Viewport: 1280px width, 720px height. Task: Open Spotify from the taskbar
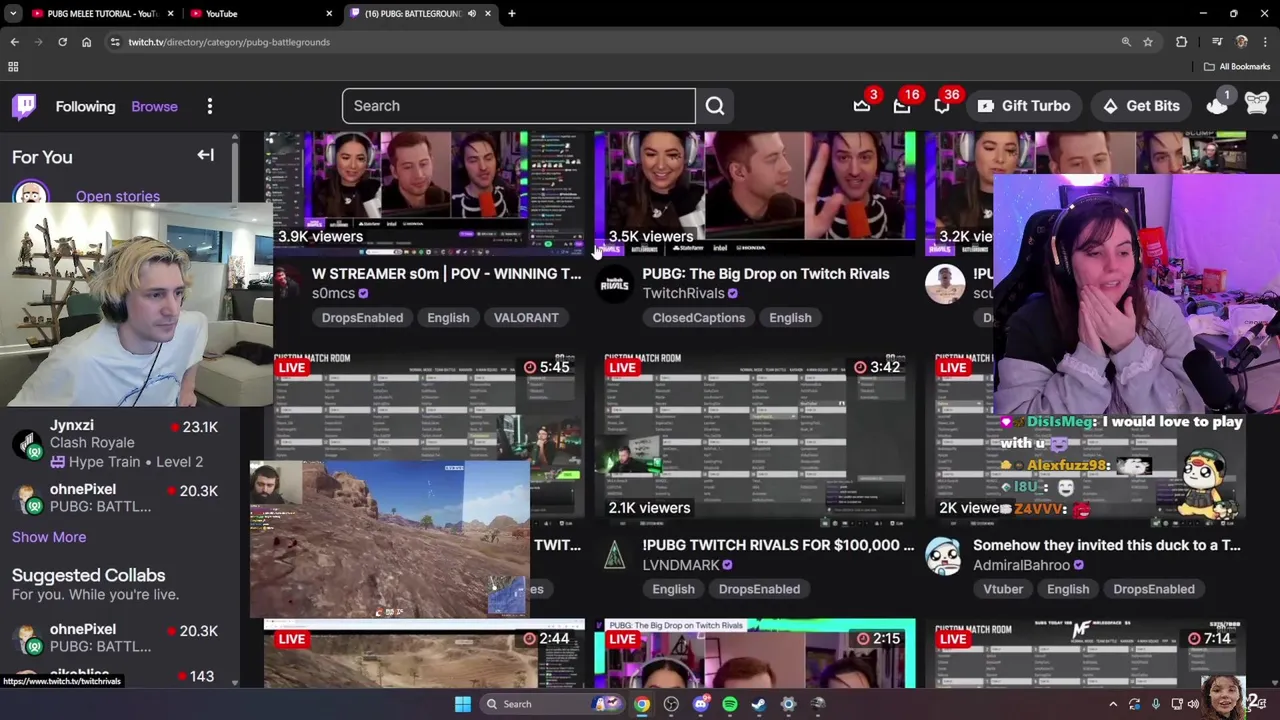[x=730, y=704]
